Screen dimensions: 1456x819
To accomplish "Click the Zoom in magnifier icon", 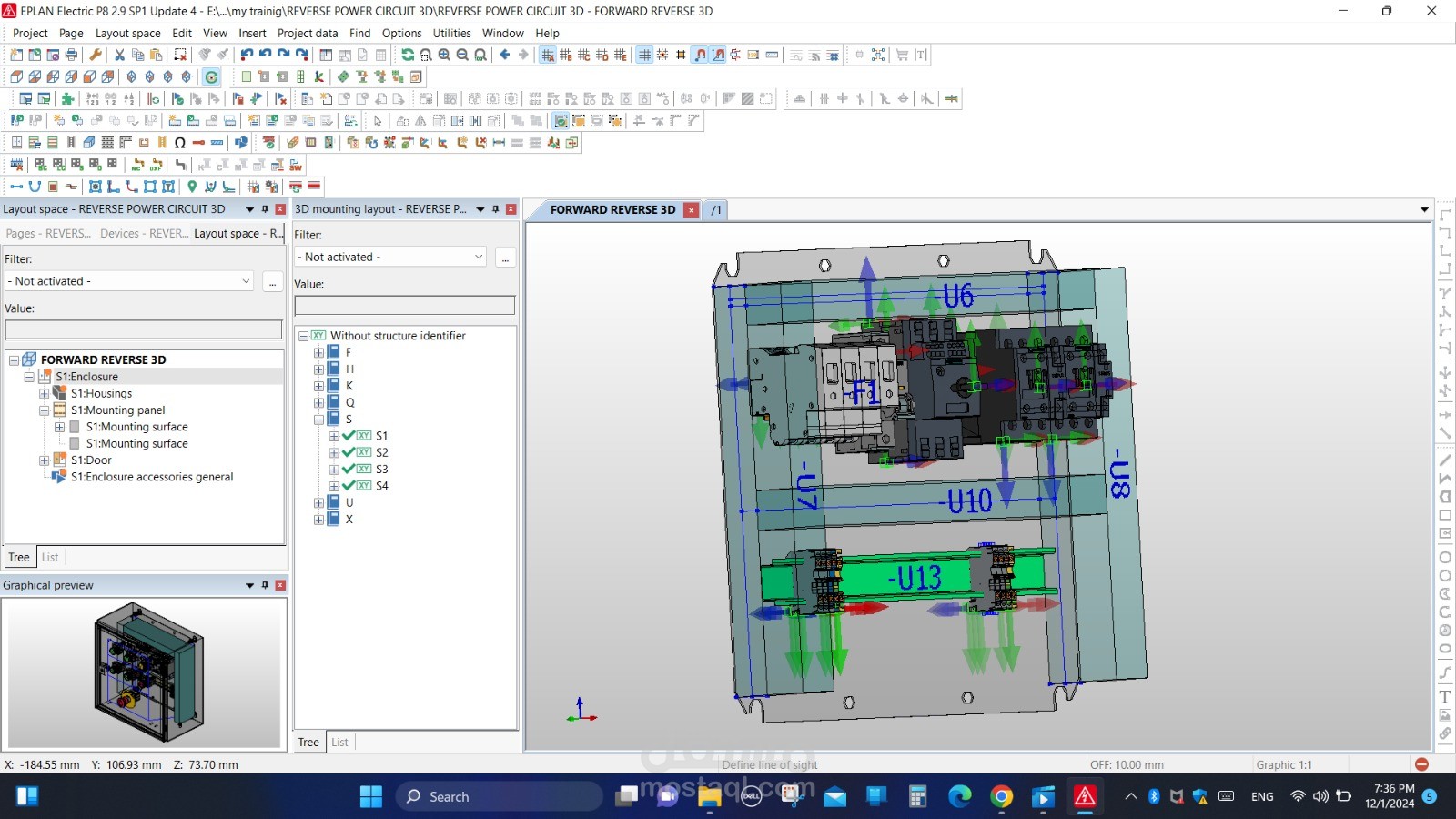I will tap(444, 55).
